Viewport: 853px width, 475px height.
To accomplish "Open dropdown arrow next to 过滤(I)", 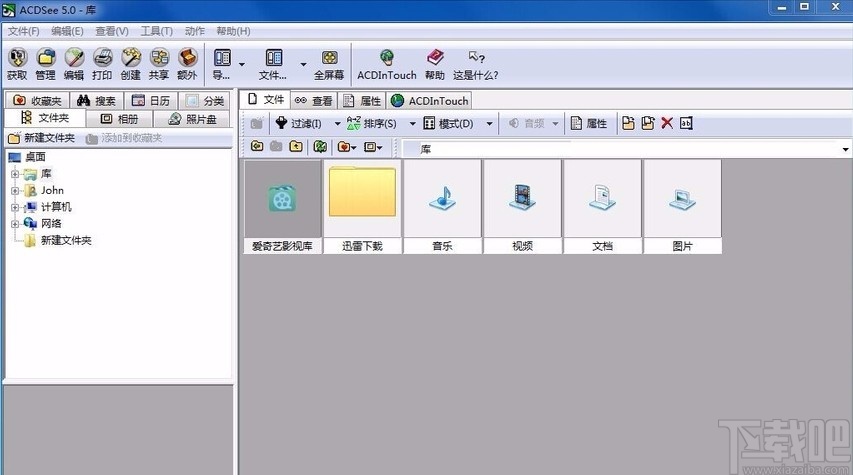I will coord(337,124).
